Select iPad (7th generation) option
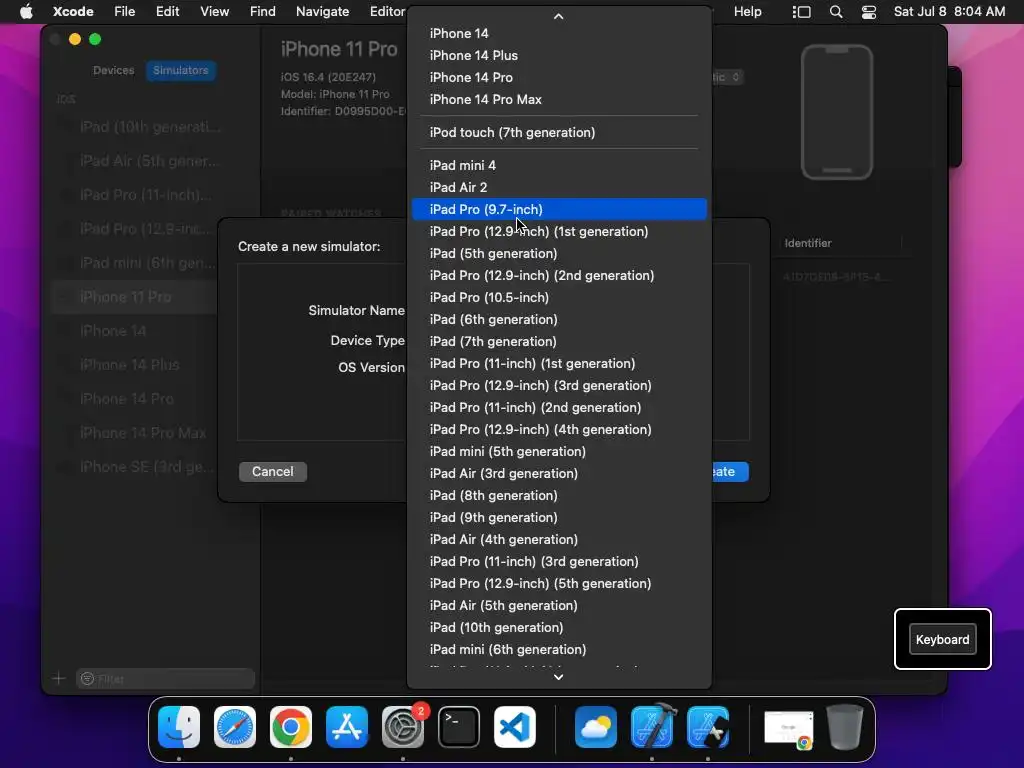The height and width of the screenshot is (768, 1024). (x=559, y=342)
